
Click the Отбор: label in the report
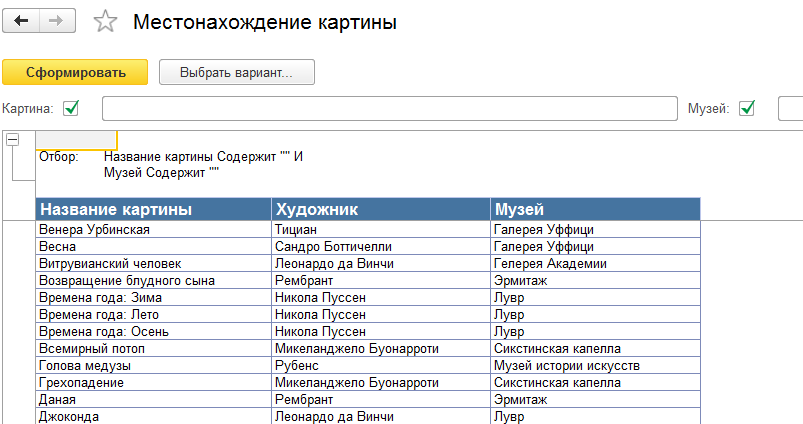pyautogui.click(x=59, y=157)
